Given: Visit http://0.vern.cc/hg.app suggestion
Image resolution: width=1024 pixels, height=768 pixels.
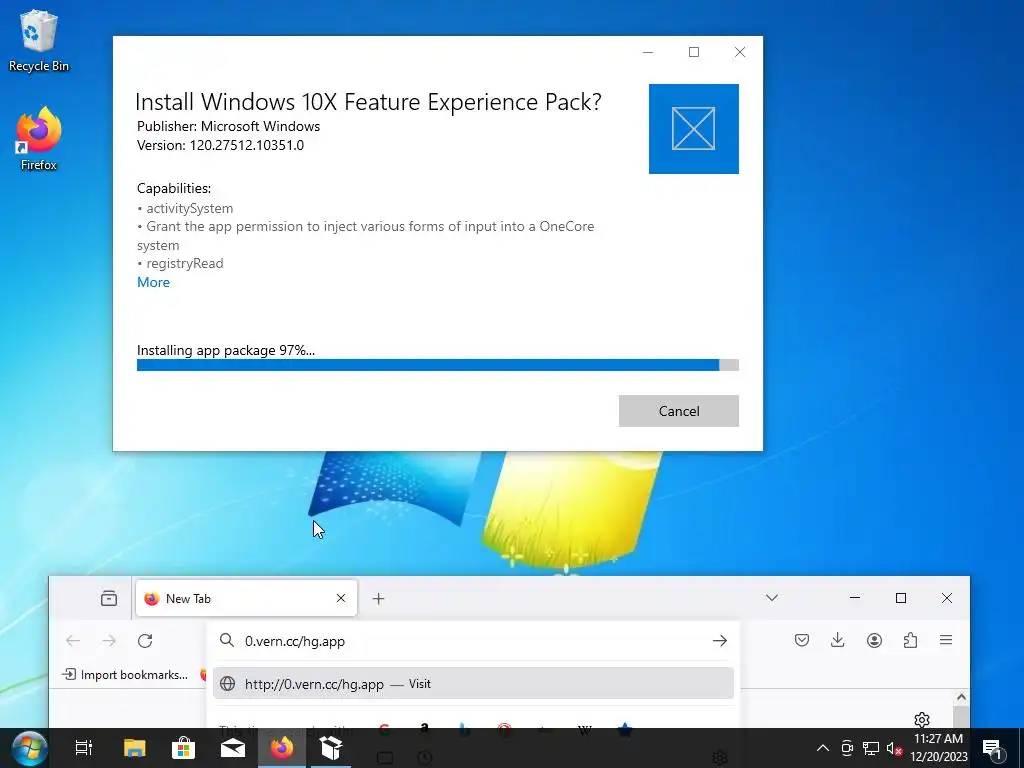Looking at the screenshot, I should pos(473,684).
